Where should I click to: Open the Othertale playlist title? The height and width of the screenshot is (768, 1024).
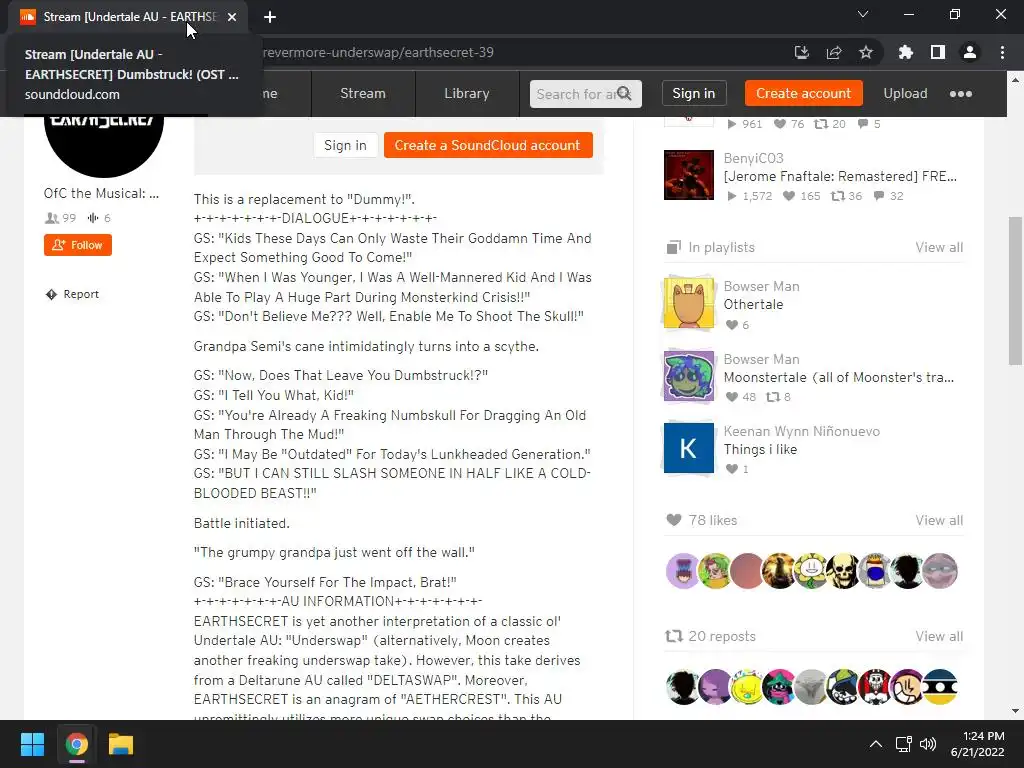pos(753,304)
